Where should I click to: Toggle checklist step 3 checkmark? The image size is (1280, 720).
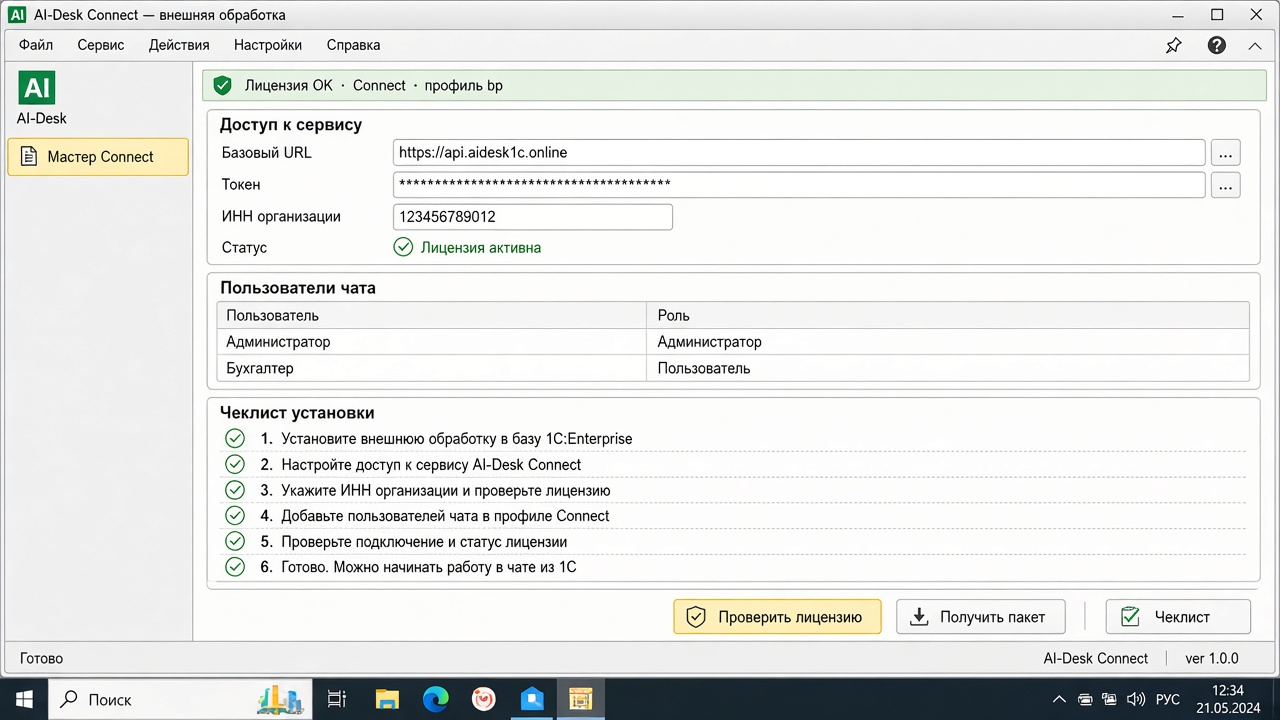pyautogui.click(x=235, y=490)
